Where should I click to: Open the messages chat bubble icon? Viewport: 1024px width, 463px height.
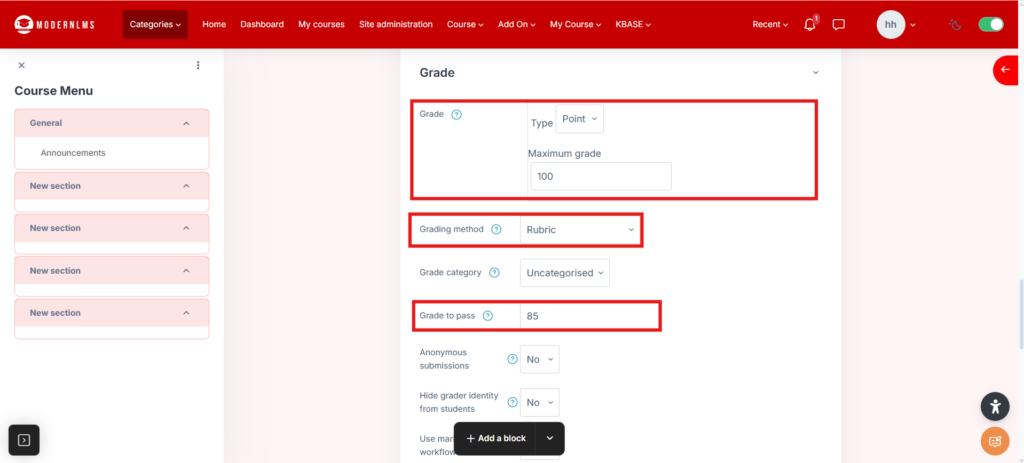[839, 24]
